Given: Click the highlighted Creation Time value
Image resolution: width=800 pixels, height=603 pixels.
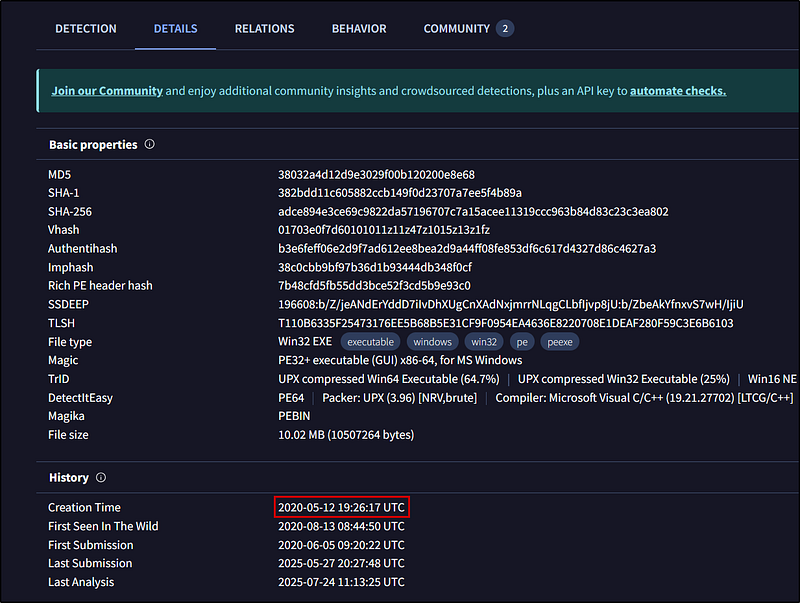Looking at the screenshot, I should point(341,508).
